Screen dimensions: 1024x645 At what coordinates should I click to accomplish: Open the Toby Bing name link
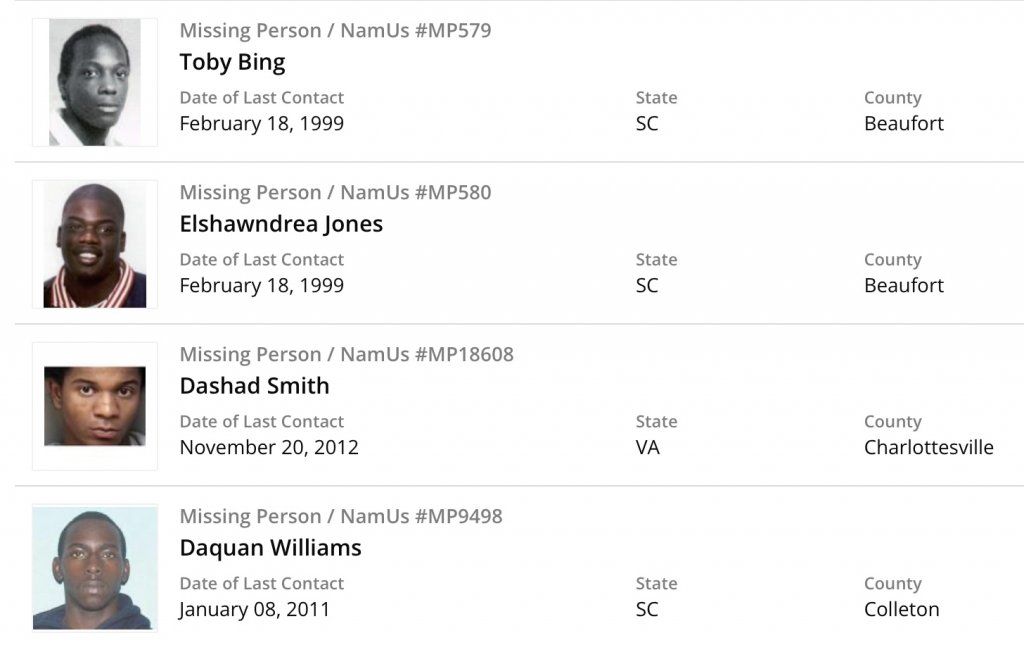232,62
